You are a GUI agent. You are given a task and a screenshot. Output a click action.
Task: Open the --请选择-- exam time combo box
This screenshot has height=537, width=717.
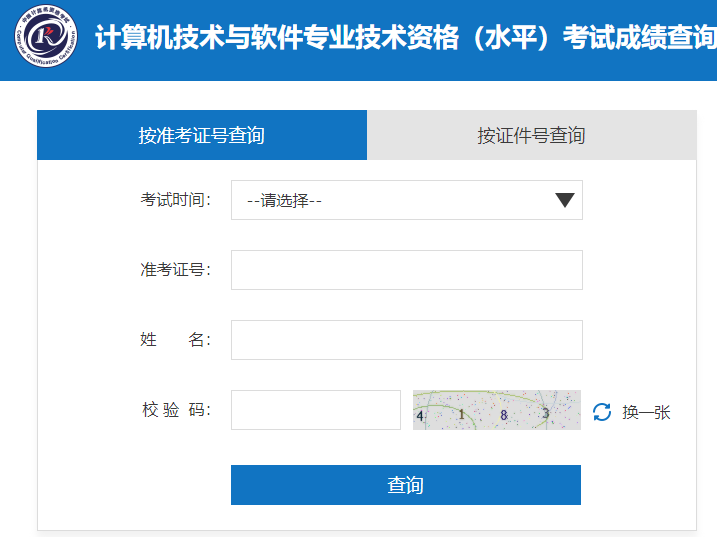click(407, 200)
